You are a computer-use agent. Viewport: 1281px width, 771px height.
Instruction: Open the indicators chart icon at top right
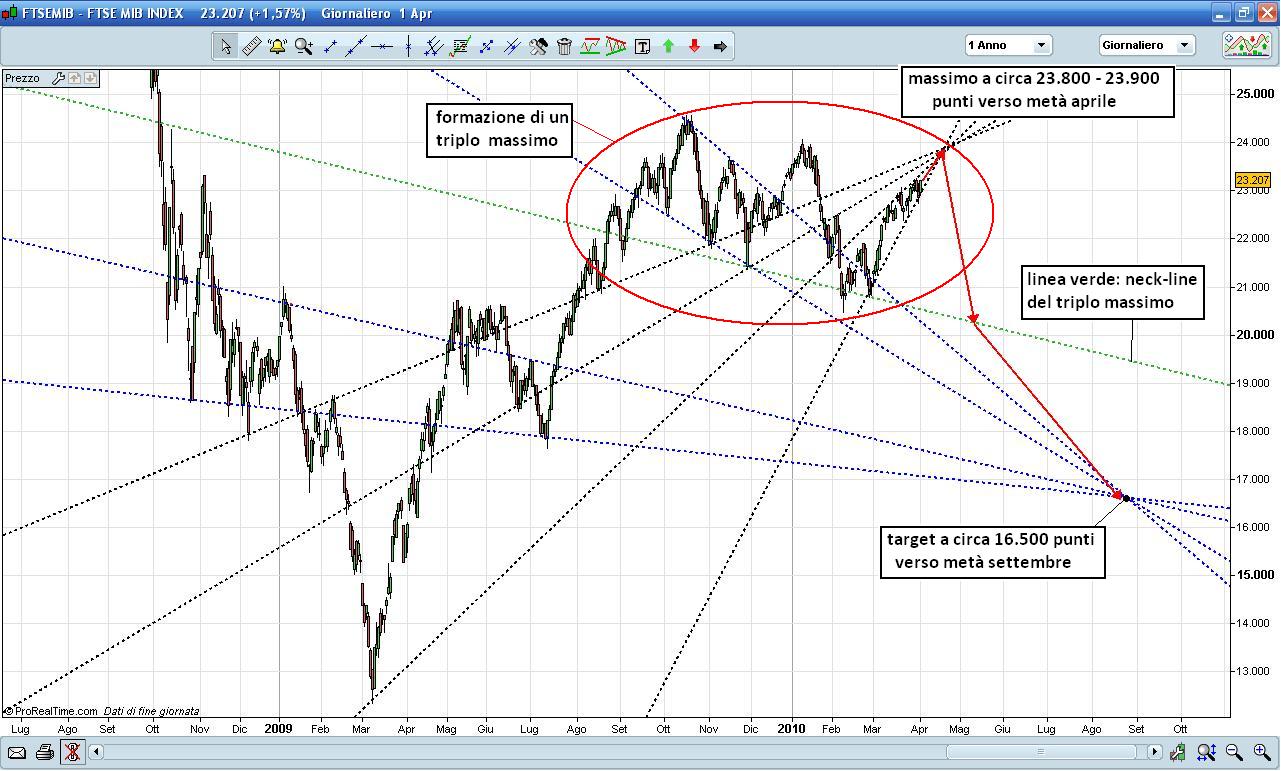(x=1247, y=45)
